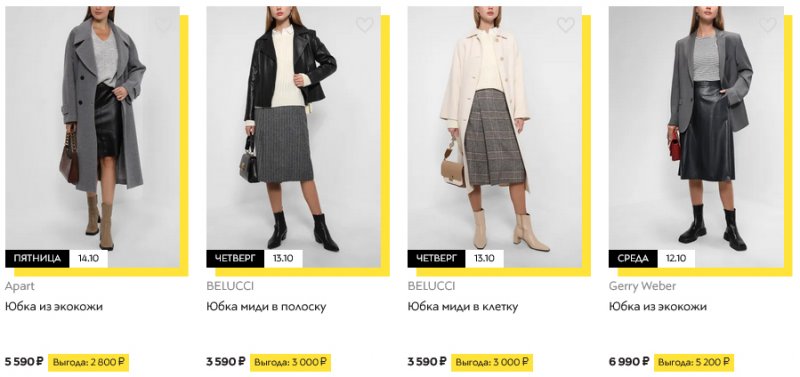Click the Apart brand name

coord(20,286)
